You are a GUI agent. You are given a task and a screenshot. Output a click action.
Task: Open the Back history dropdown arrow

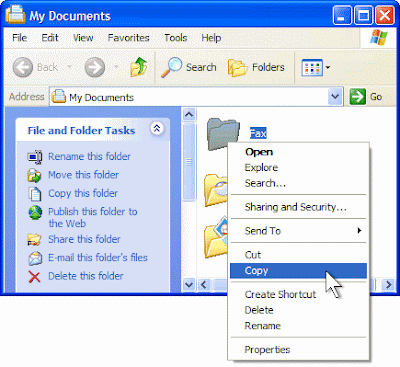69,67
